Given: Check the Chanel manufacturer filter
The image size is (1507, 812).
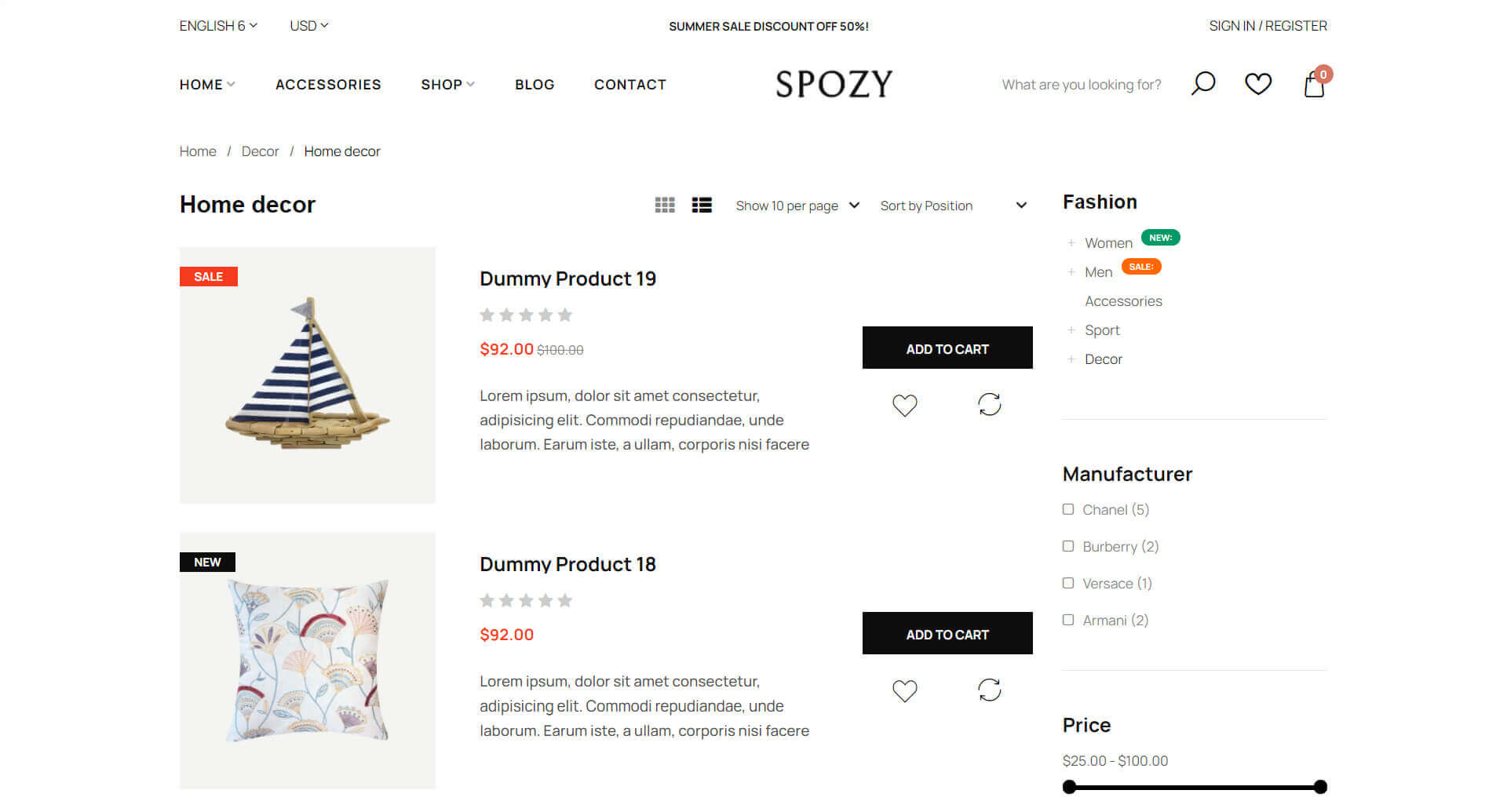Looking at the screenshot, I should tap(1068, 509).
